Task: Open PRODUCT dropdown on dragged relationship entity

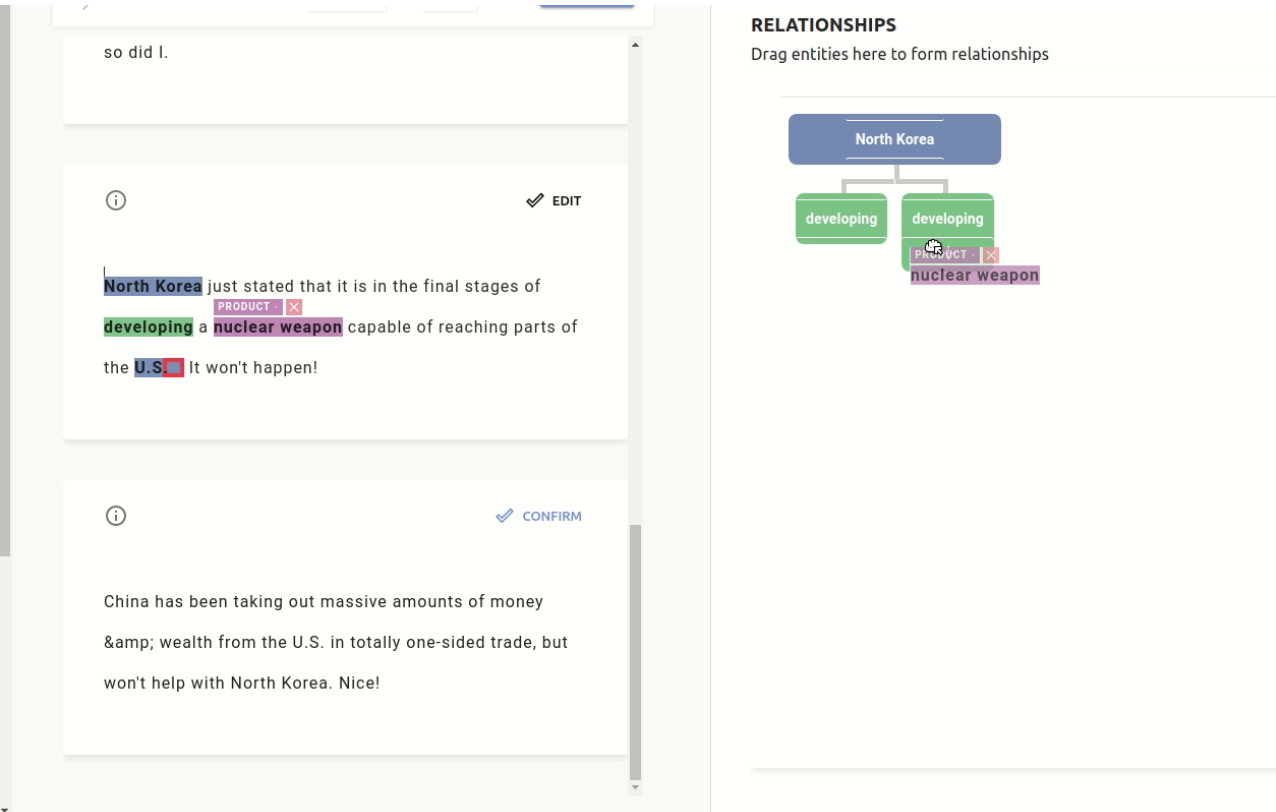Action: 945,255
